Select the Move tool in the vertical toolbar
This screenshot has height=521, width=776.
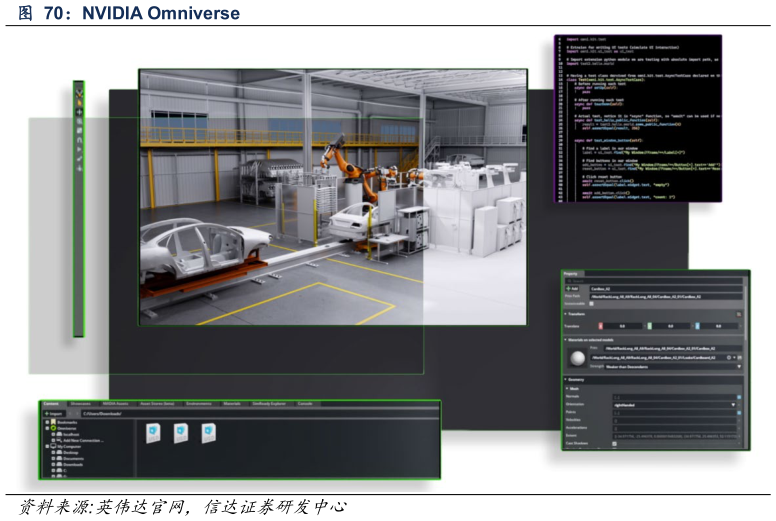coord(79,112)
